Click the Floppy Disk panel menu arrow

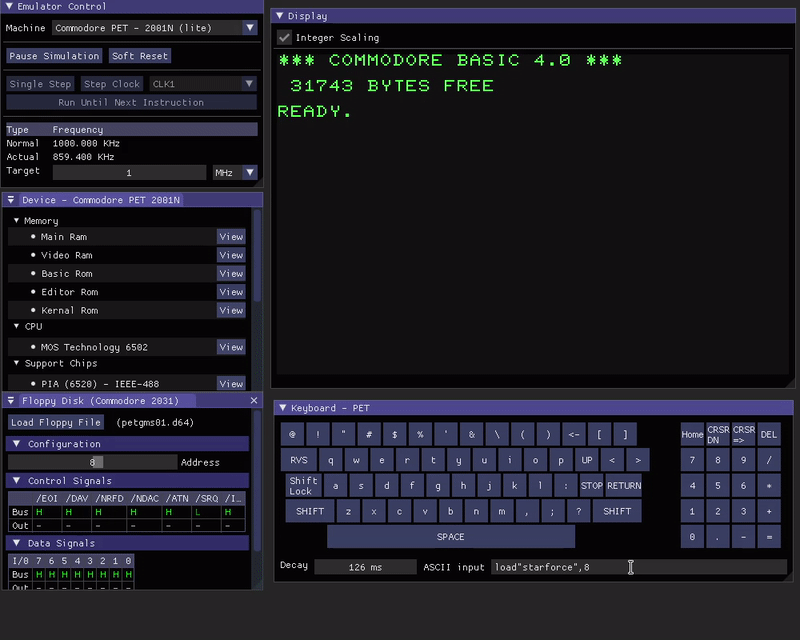click(x=11, y=401)
